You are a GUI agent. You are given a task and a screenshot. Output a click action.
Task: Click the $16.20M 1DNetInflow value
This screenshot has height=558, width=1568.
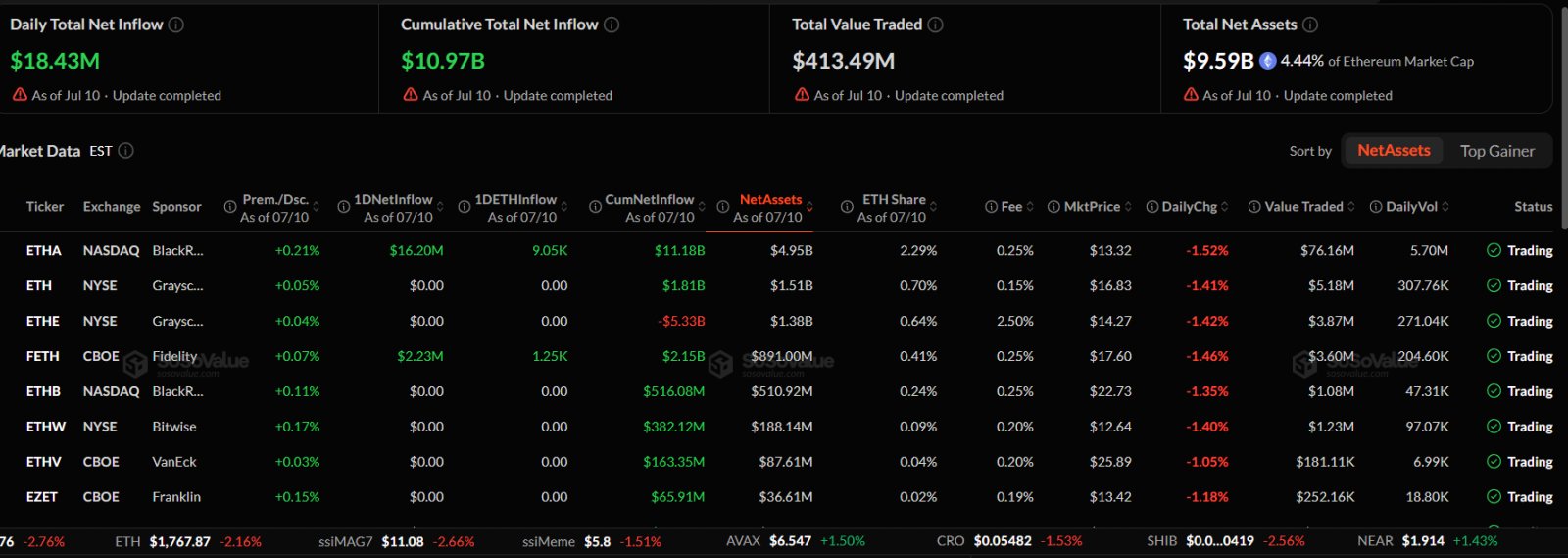click(416, 250)
